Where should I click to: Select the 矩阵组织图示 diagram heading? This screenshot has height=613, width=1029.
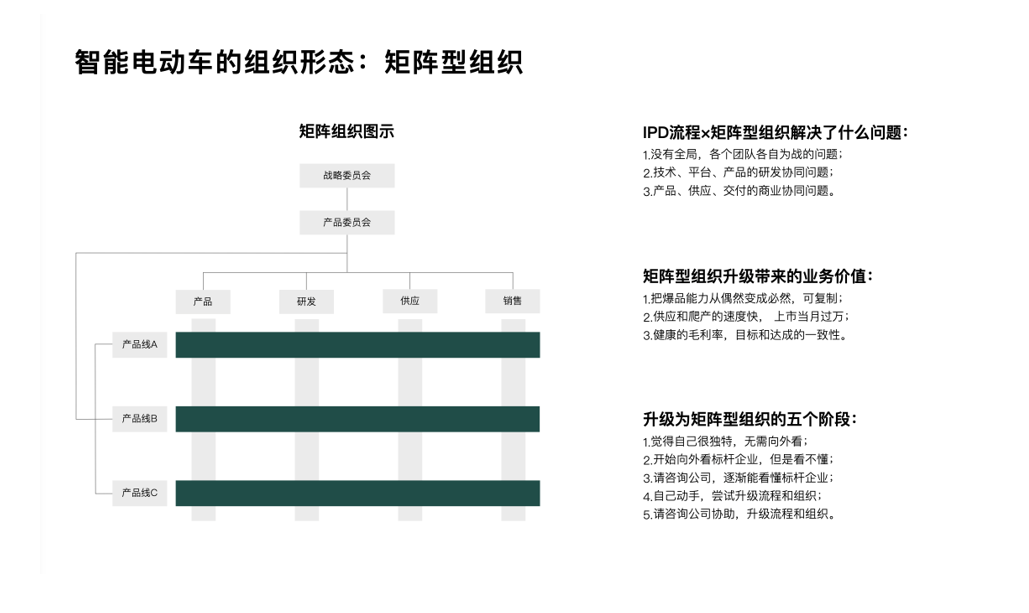click(346, 131)
